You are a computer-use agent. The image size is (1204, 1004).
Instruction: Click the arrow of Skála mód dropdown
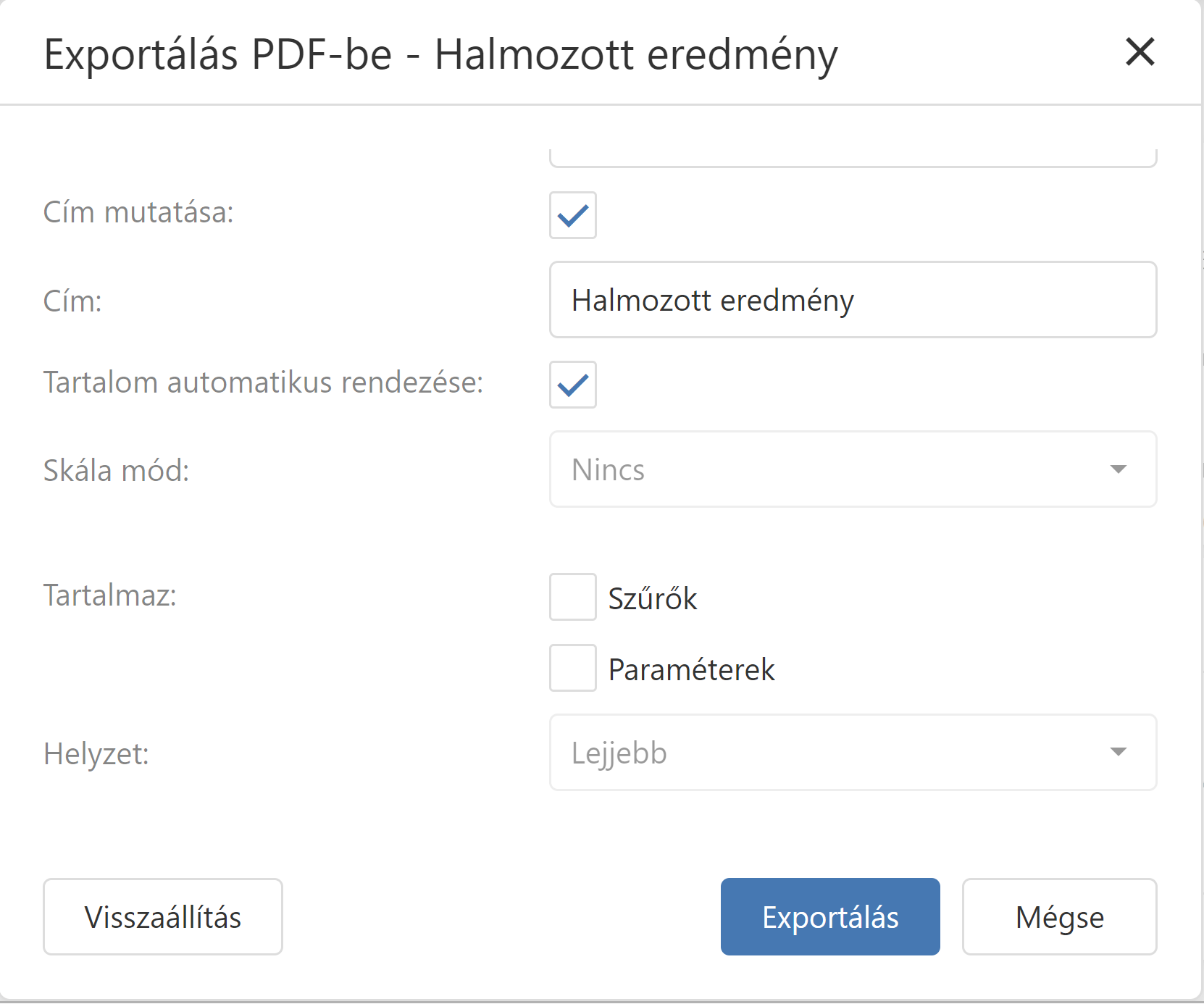tap(1118, 469)
